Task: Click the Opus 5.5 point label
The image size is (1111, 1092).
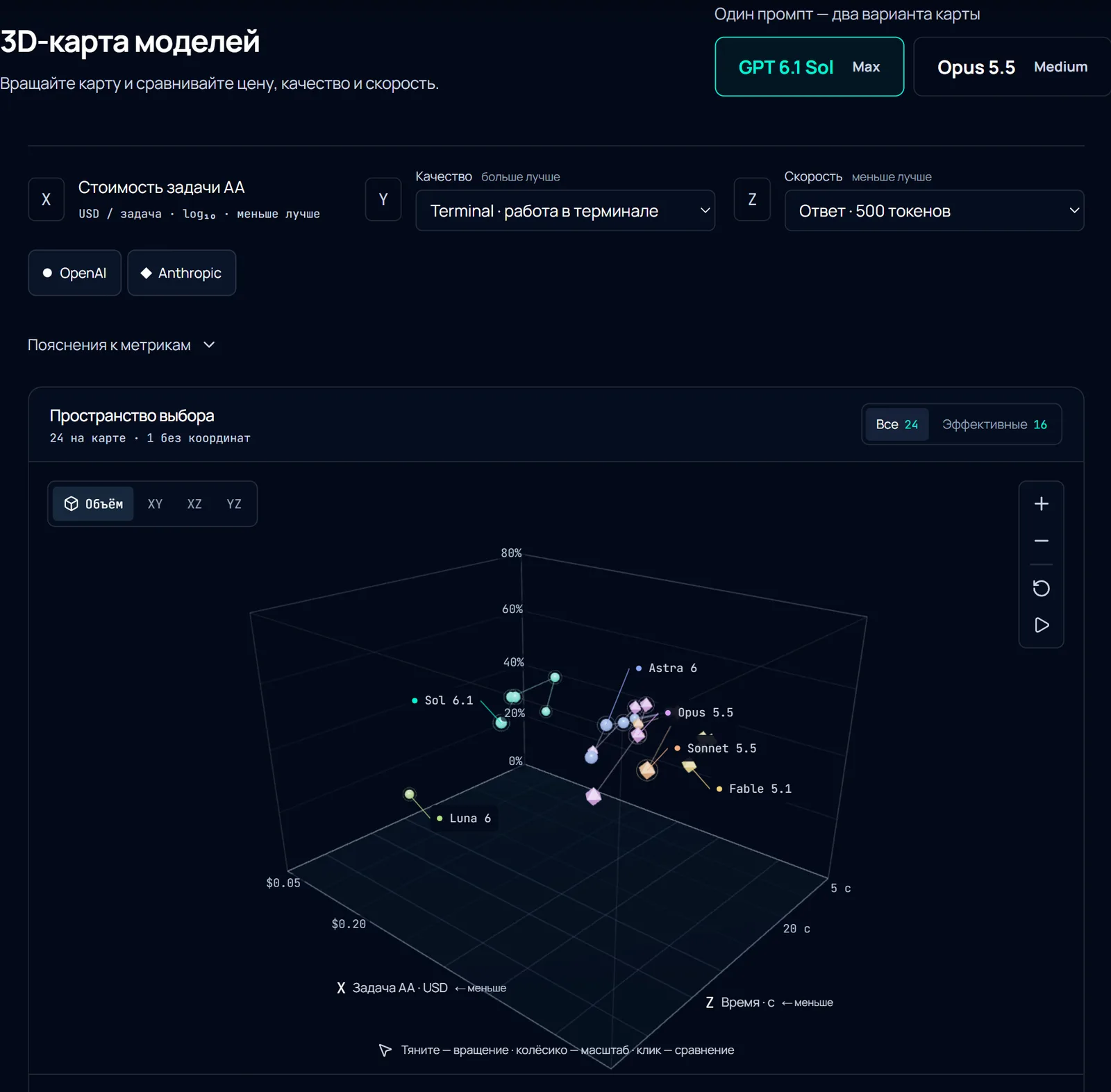Action: pos(699,712)
